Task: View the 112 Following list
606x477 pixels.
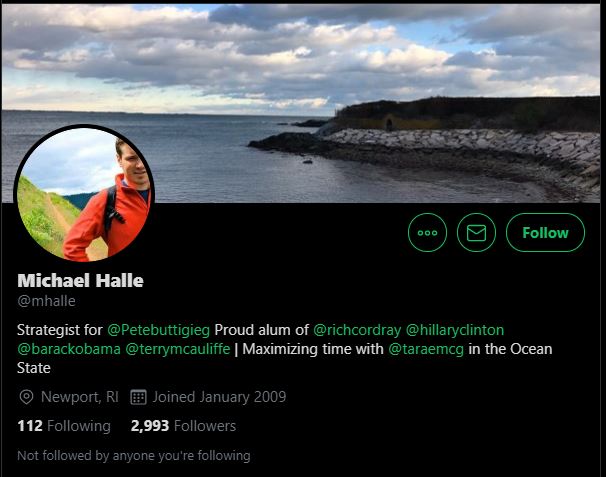Action: [64, 426]
